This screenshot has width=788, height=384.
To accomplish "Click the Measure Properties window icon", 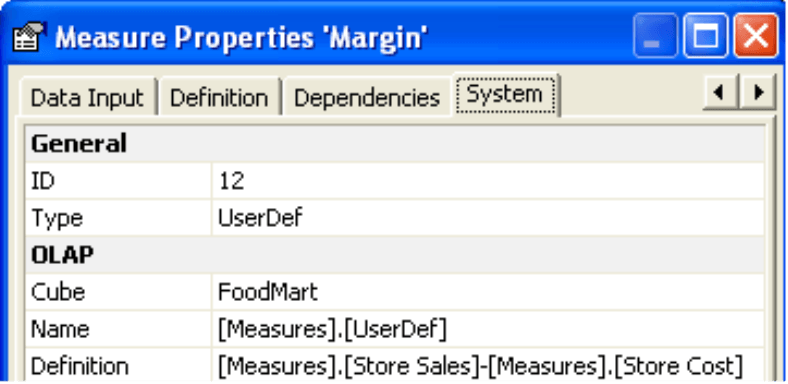I will [29, 37].
